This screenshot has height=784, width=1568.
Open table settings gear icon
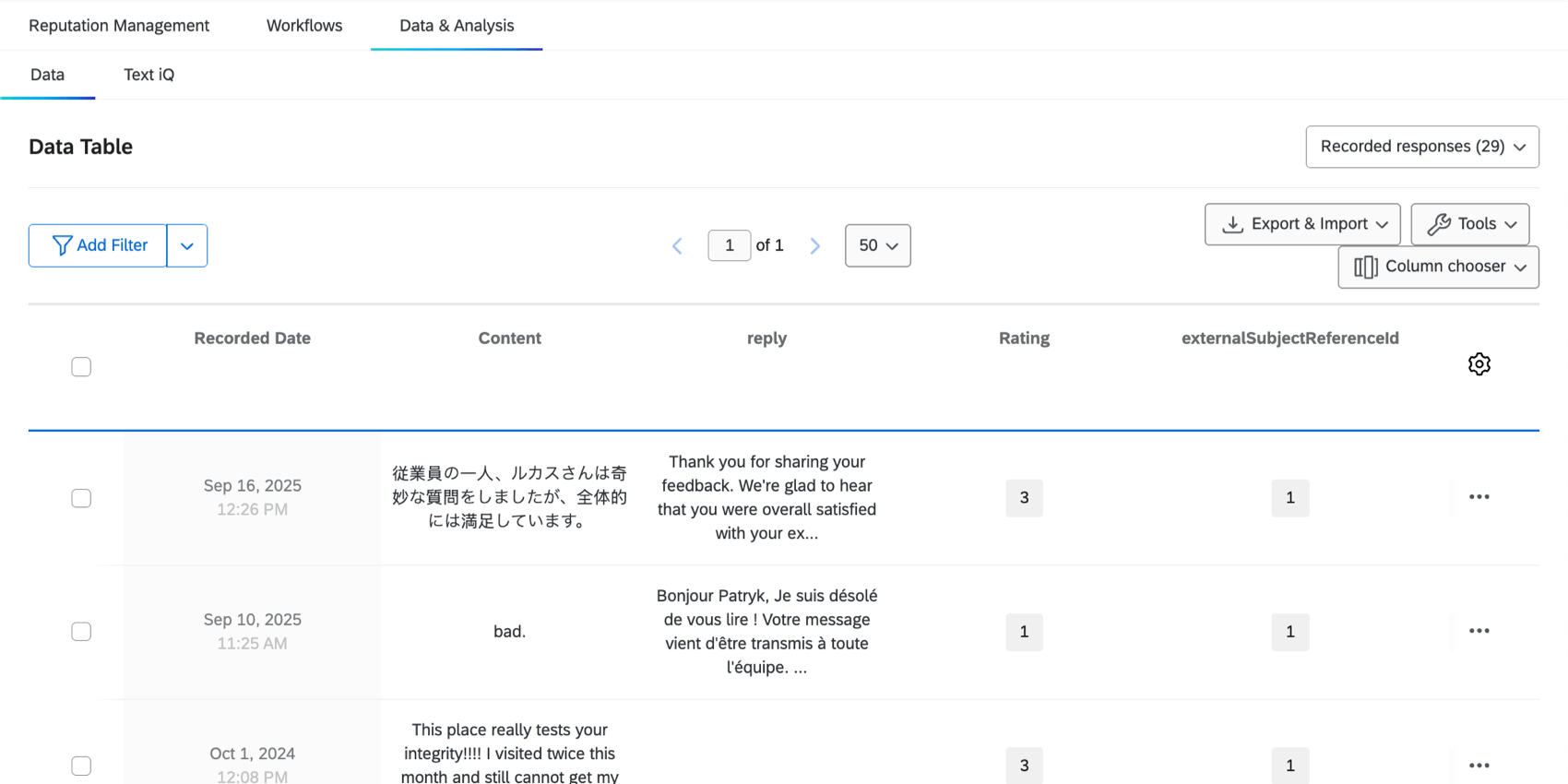[1479, 364]
